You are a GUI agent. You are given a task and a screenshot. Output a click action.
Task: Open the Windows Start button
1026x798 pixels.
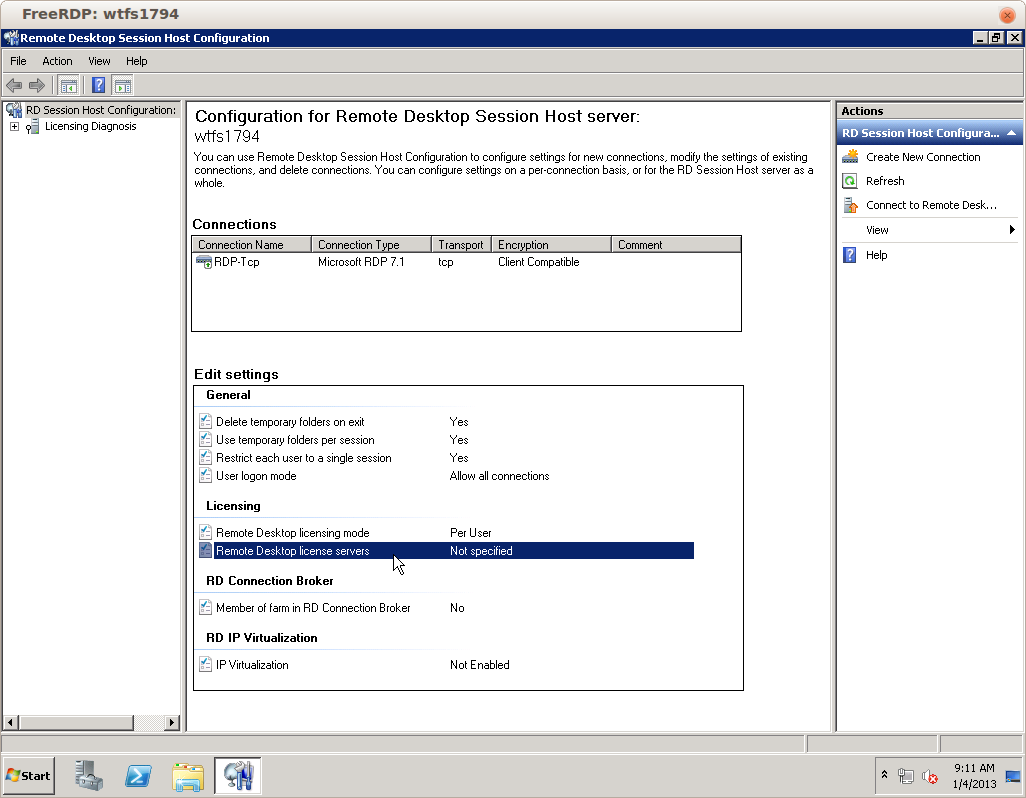point(28,776)
